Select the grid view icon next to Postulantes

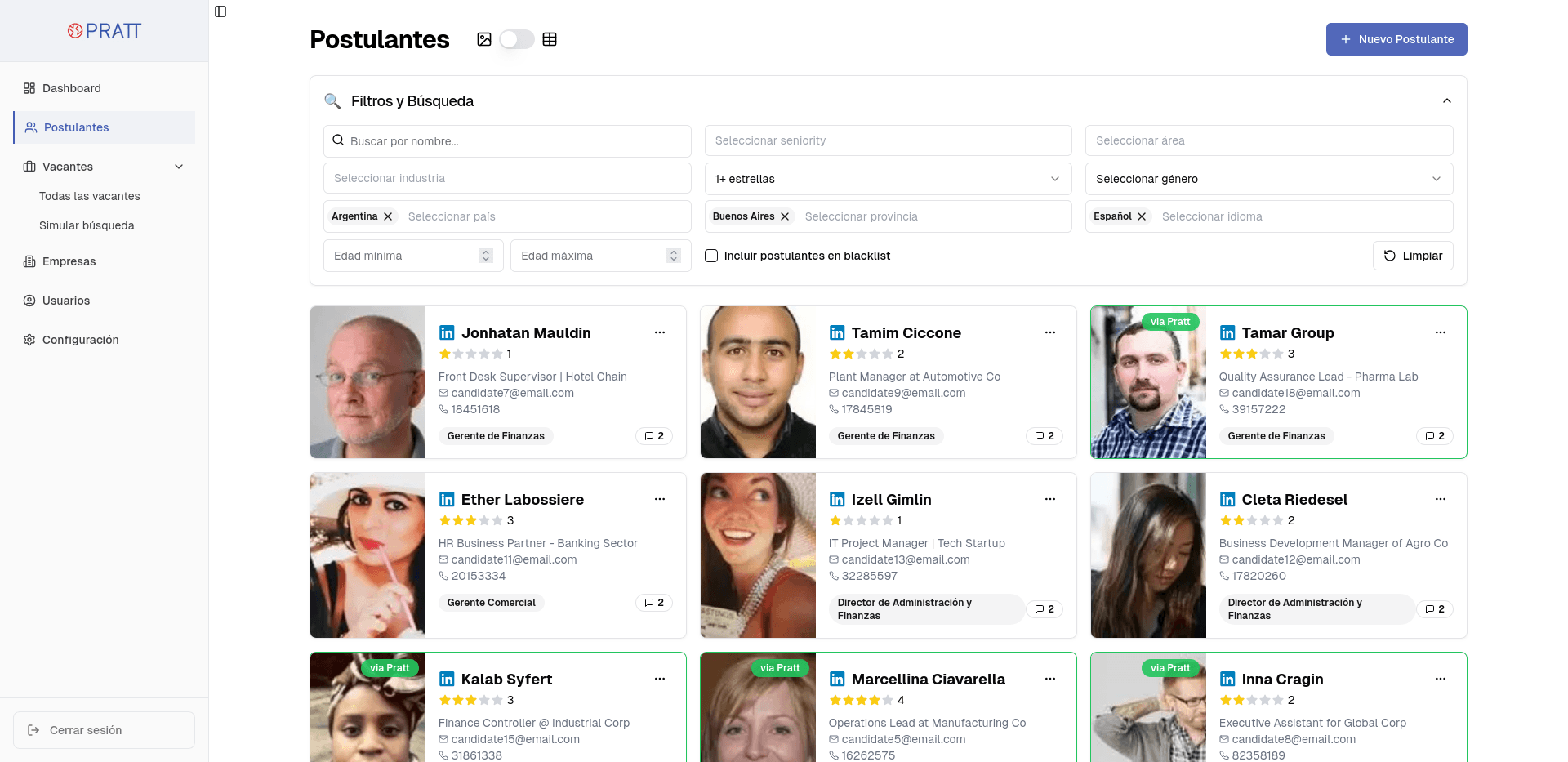coord(550,38)
